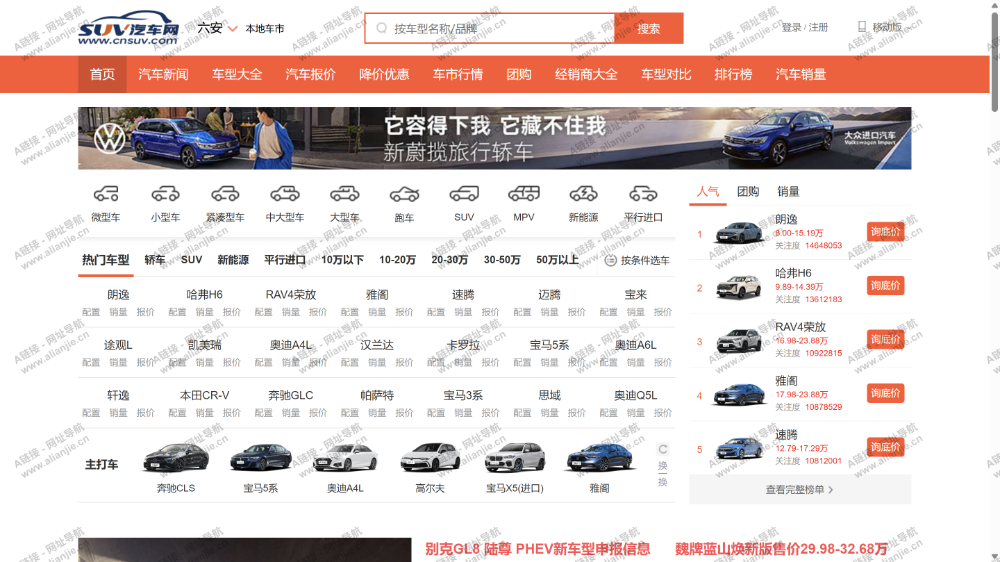Select the SUV category icon
Screen dimensions: 1000x562
(x=464, y=193)
